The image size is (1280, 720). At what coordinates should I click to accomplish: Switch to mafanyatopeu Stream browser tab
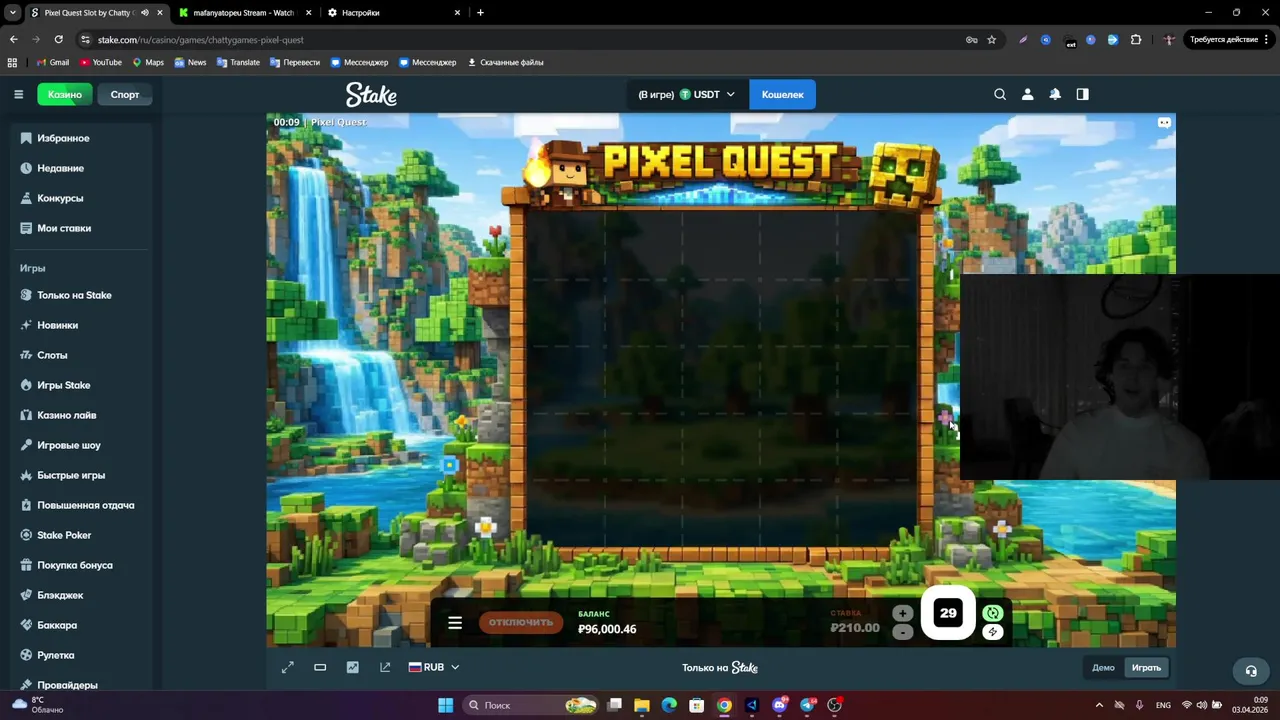click(x=244, y=13)
